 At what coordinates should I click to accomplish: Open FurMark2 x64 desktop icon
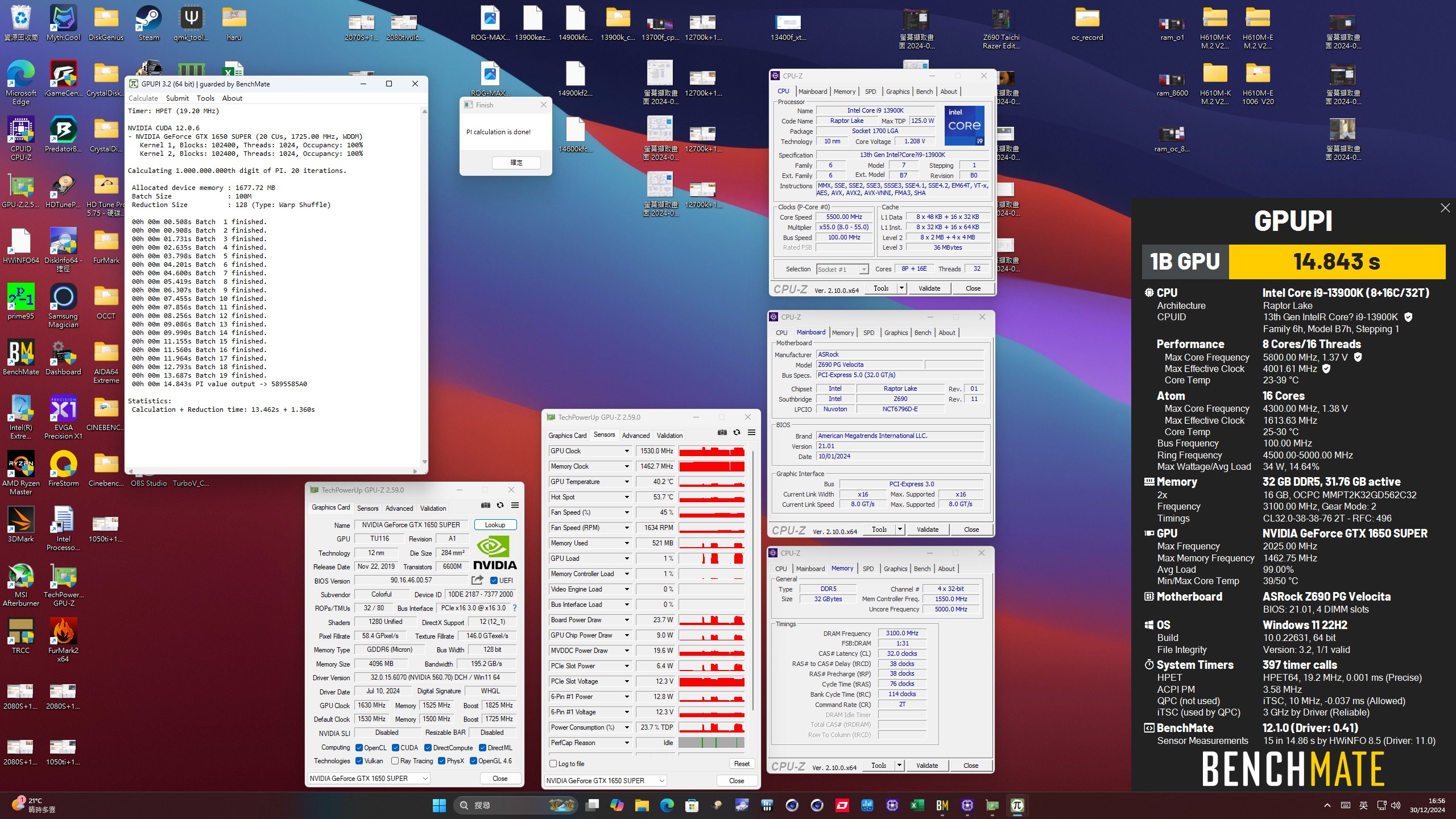(x=63, y=640)
